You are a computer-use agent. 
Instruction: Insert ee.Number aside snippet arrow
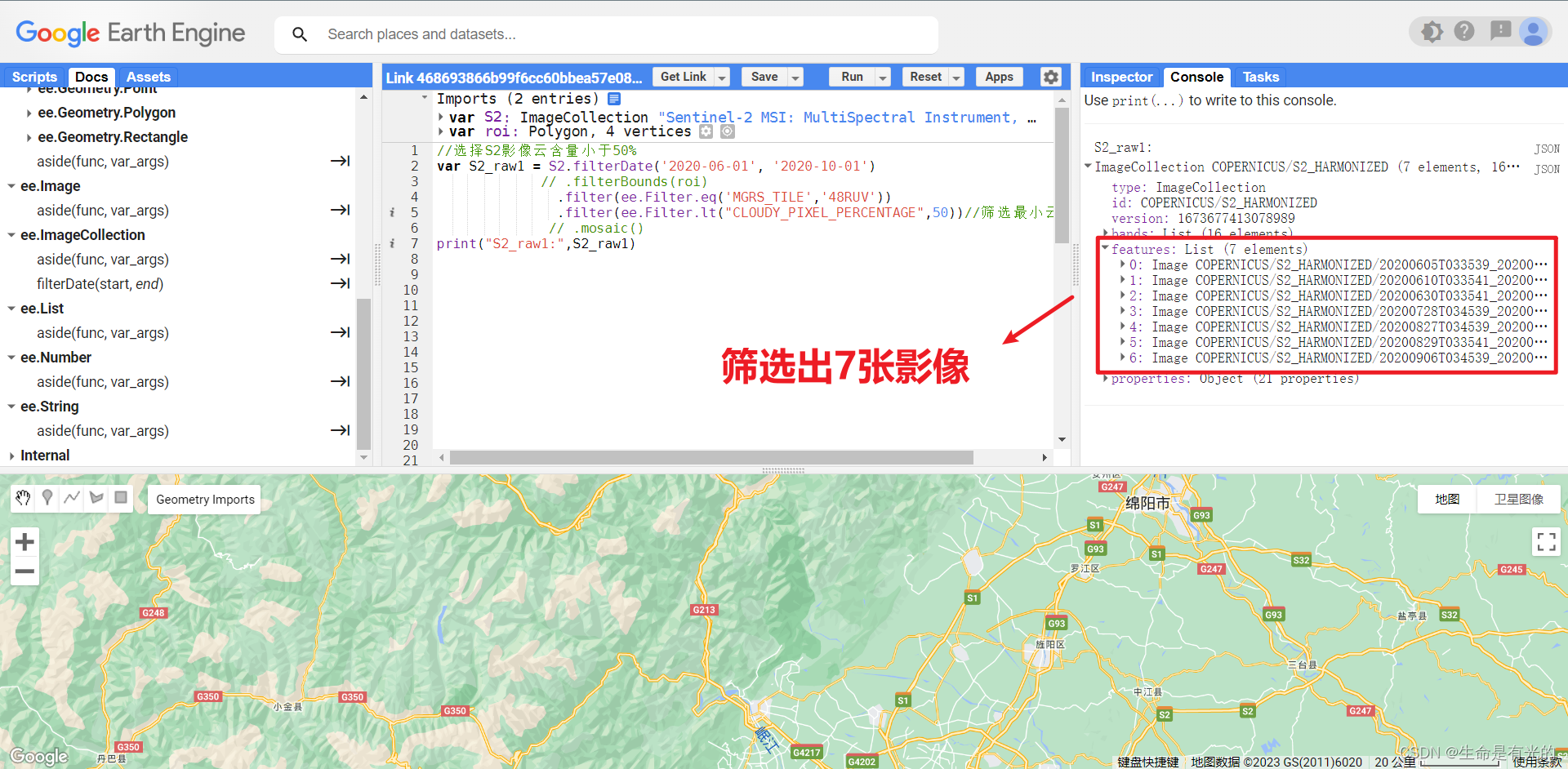[x=340, y=381]
